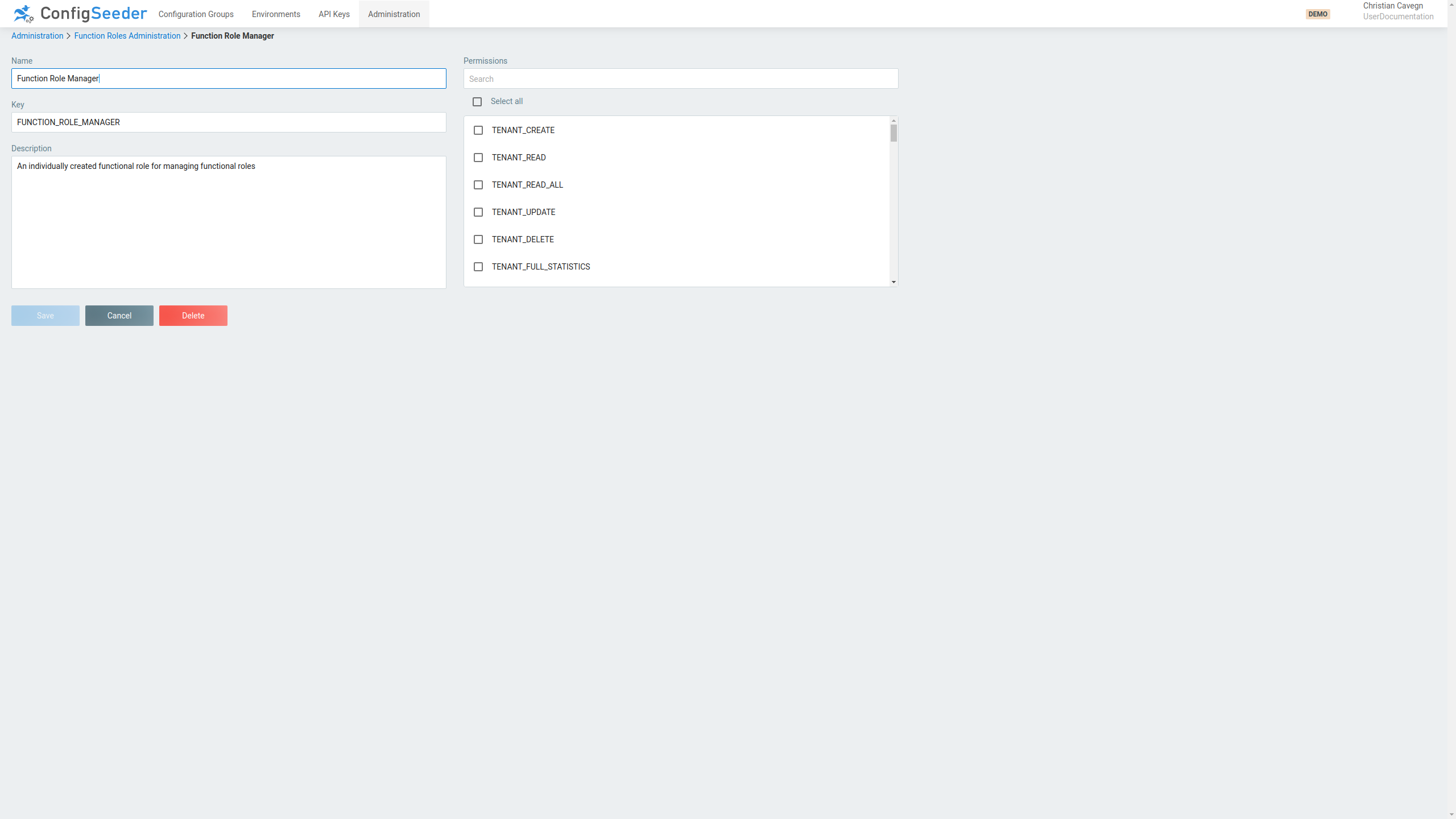The height and width of the screenshot is (819, 1456).
Task: Open Function Roles Administration breadcrumb link
Action: point(127,36)
